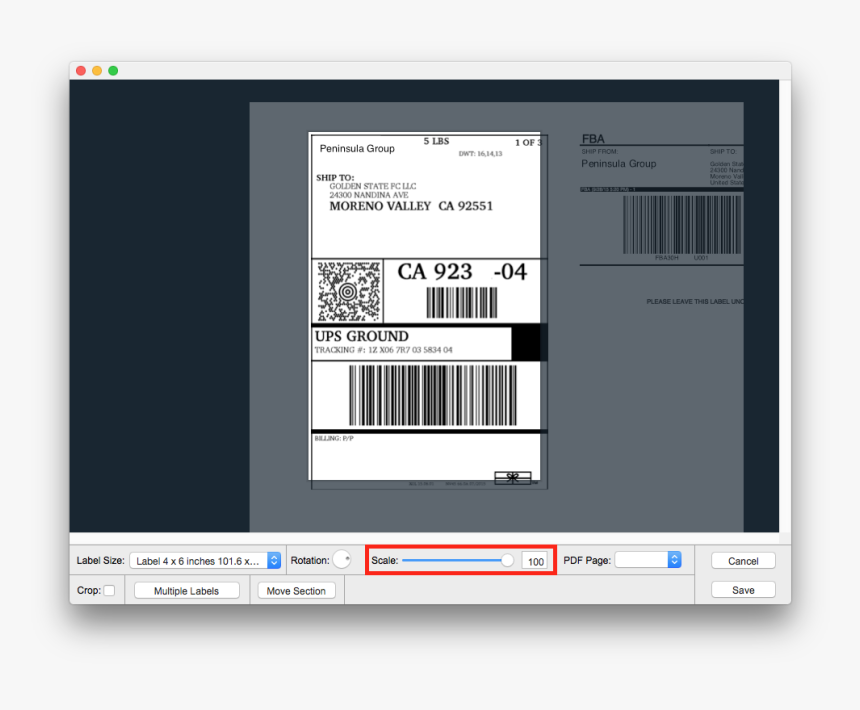Click the Scale value field showing 100

[535, 560]
